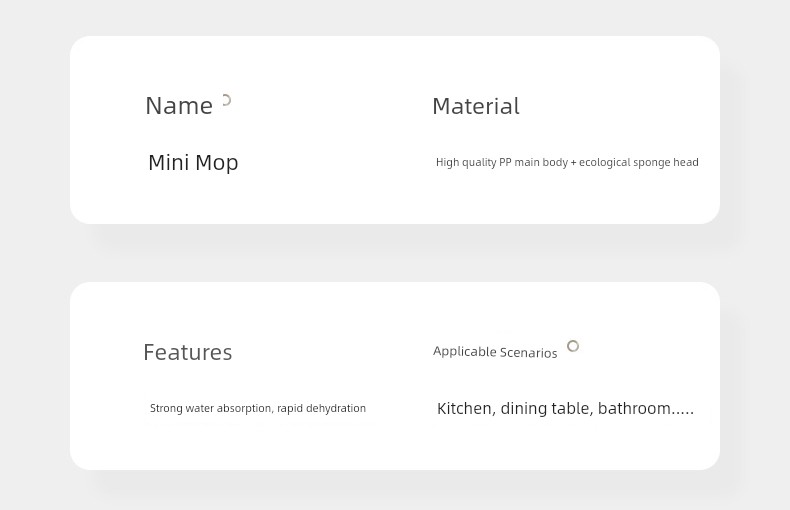Click the Applicable Scenarios heading
The height and width of the screenshot is (510, 790).
495,352
